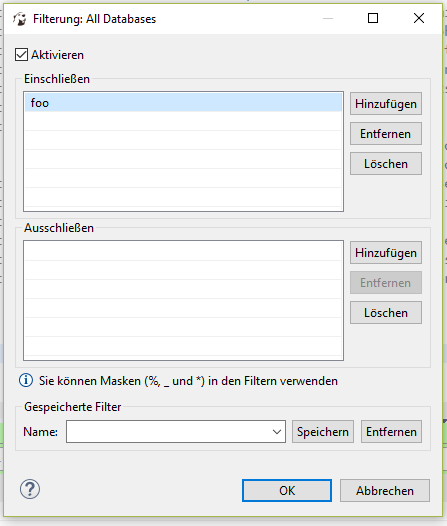Screen dimensions: 447x526
Task: Maximize the Filterung dialog window
Action: click(373, 18)
